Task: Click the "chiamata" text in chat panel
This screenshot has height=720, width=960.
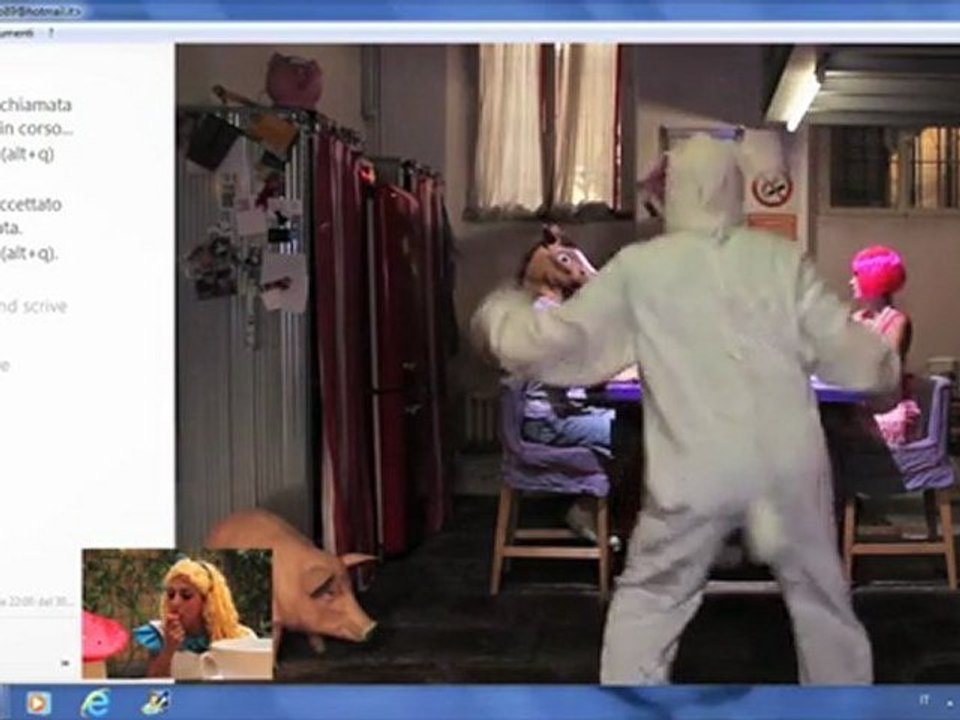Action: (x=36, y=105)
